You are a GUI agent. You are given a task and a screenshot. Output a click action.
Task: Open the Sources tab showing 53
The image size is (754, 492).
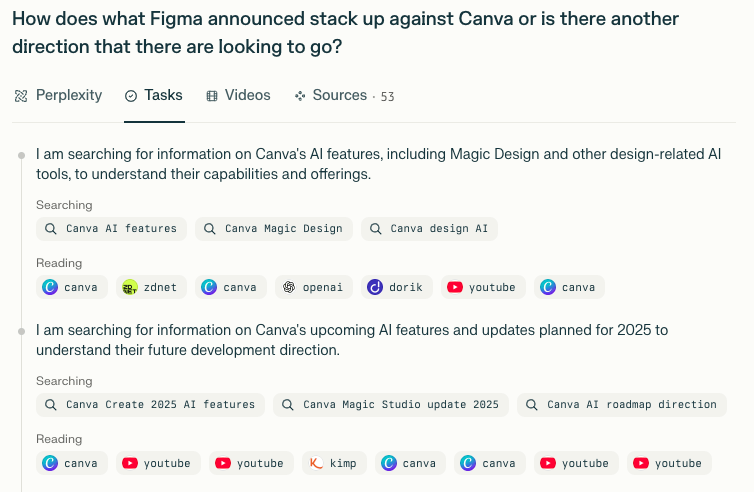(344, 95)
